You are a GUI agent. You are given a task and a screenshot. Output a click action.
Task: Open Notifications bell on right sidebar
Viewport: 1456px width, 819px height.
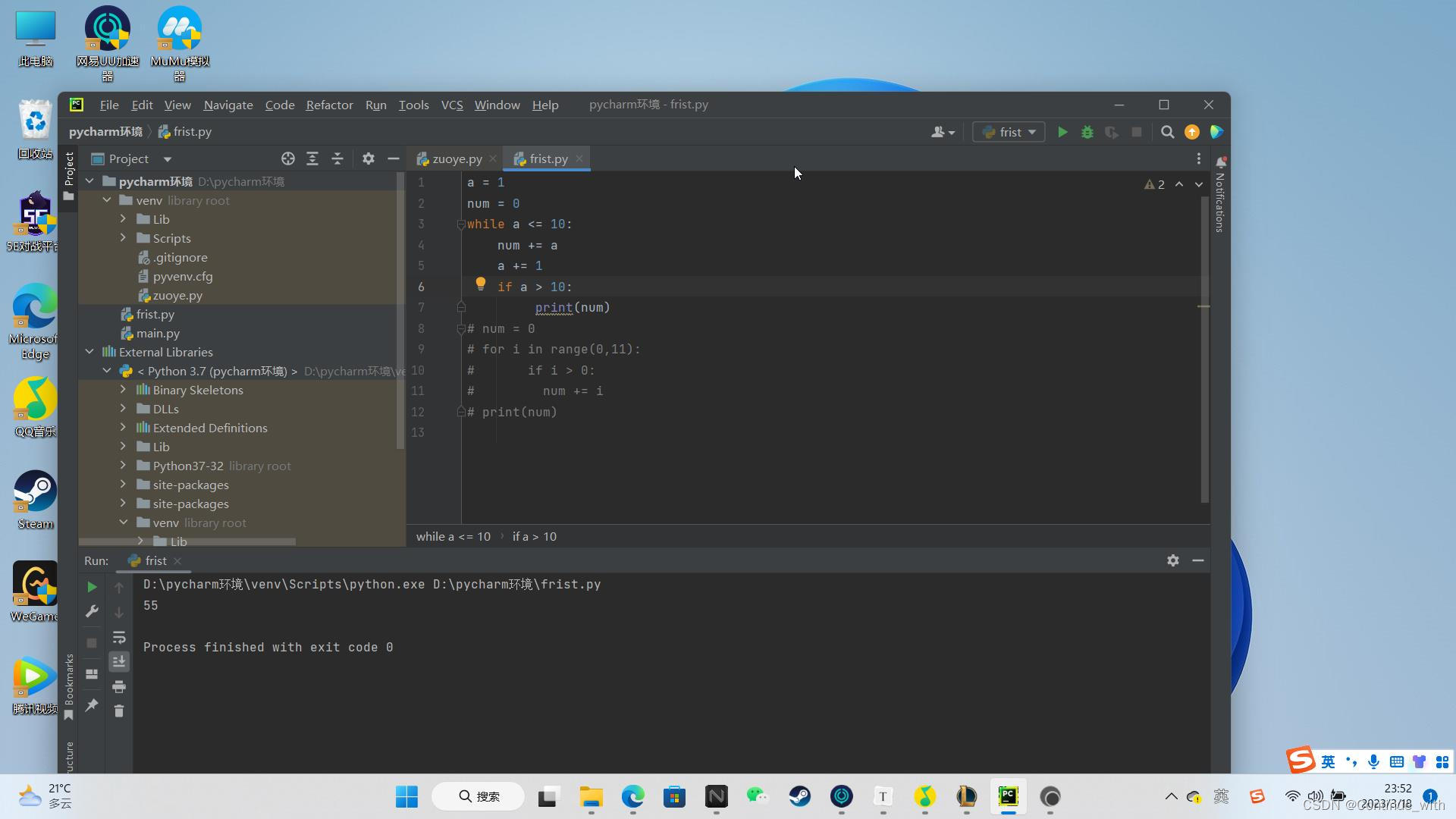(x=1220, y=162)
